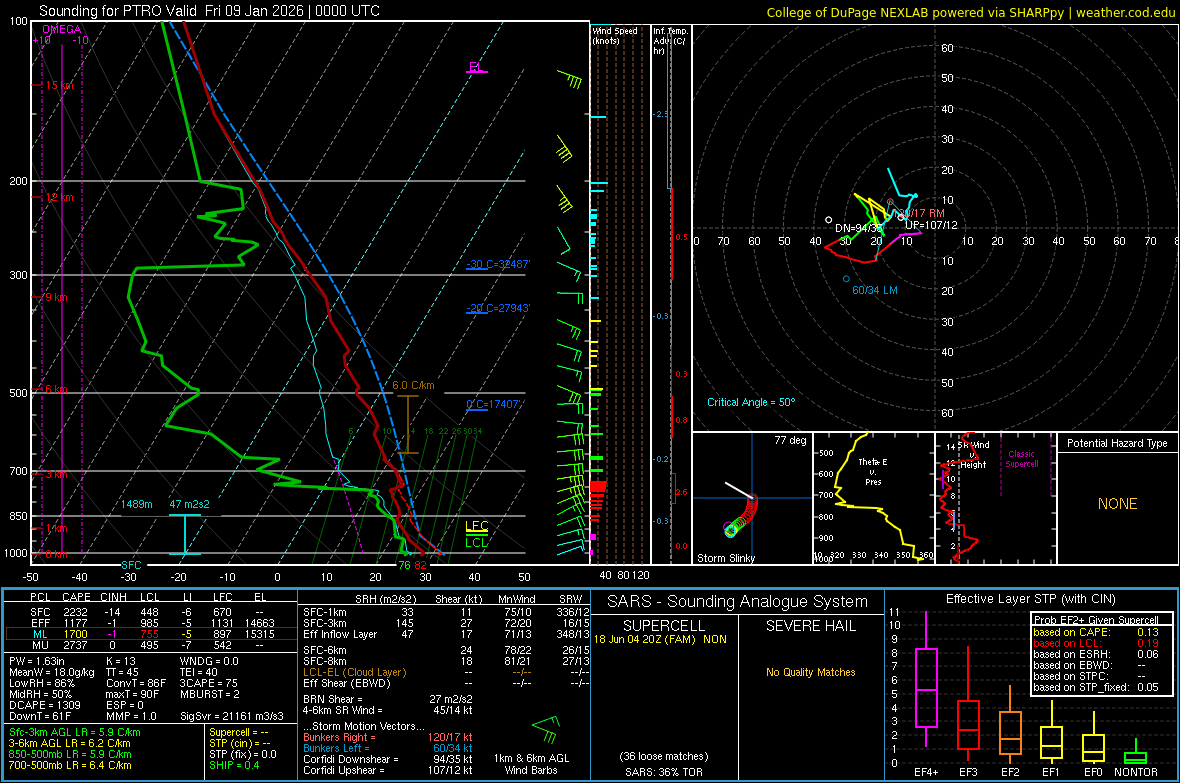Click the red 'Bunkers Right =' row
The height and width of the screenshot is (783, 1180).
[x=388, y=737]
